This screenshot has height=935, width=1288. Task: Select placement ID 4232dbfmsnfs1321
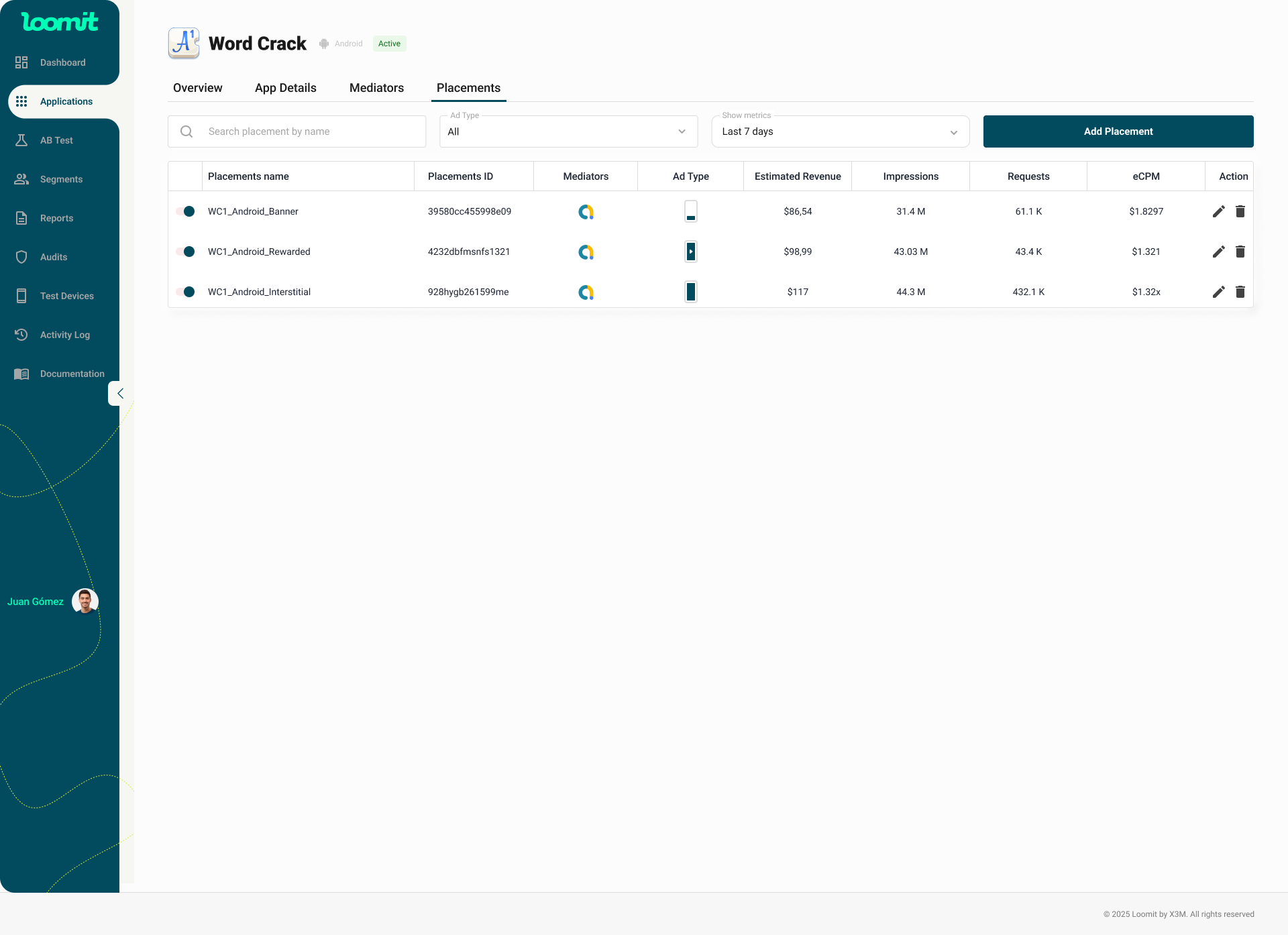pos(469,252)
